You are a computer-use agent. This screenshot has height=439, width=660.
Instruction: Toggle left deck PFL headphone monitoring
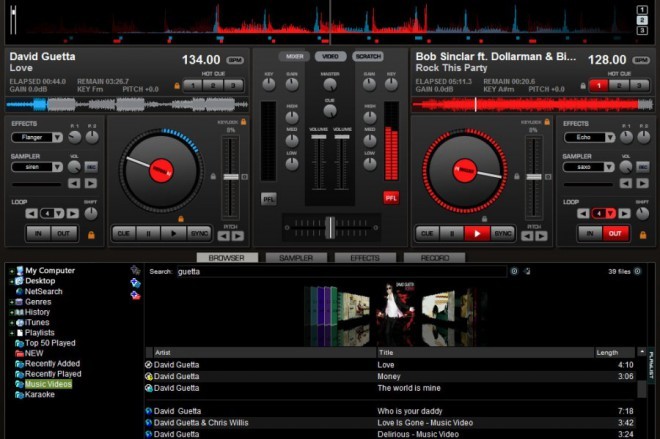[269, 199]
